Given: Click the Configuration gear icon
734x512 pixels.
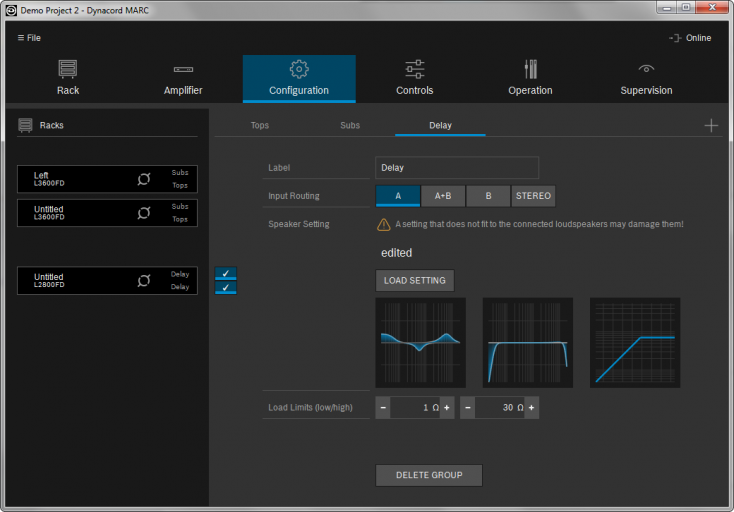Looking at the screenshot, I should 299,69.
